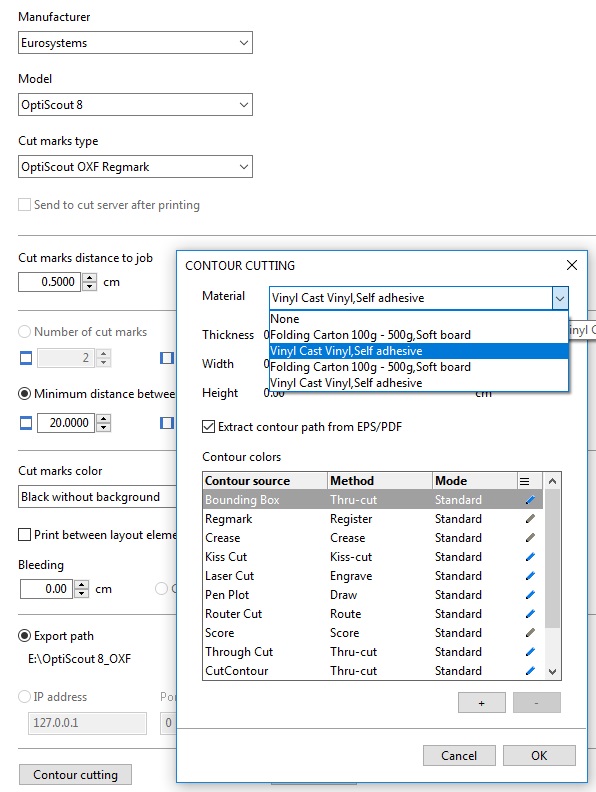
Task: Select the Kiss Cut contour source row
Action: 373,557
